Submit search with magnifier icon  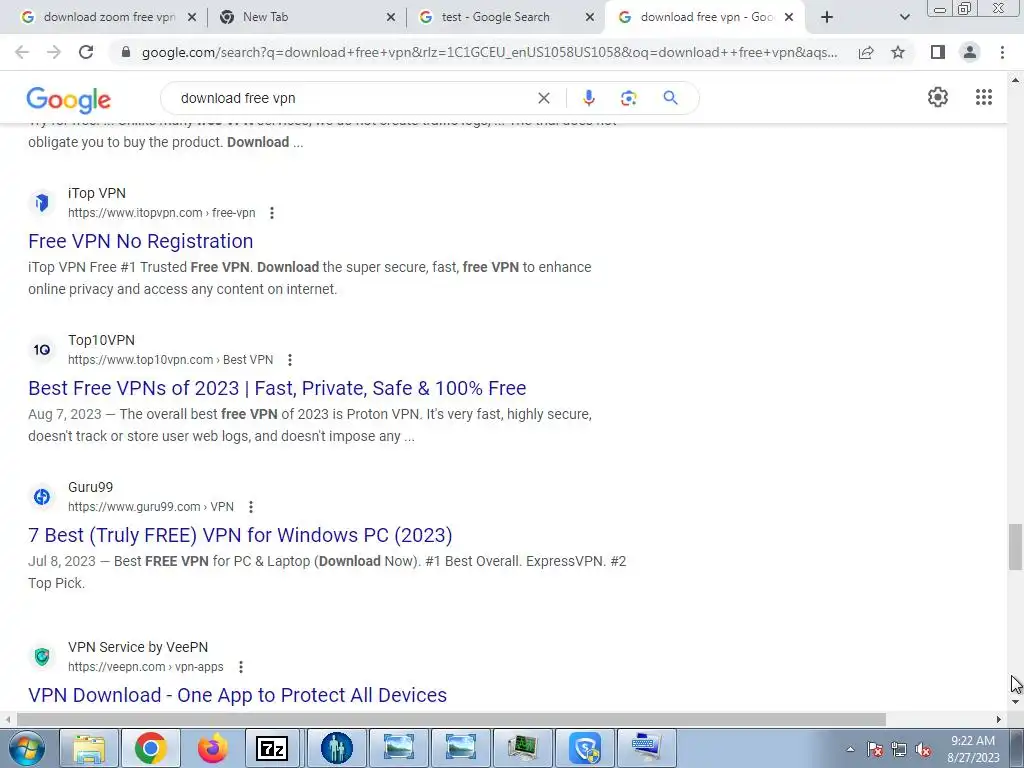(670, 98)
